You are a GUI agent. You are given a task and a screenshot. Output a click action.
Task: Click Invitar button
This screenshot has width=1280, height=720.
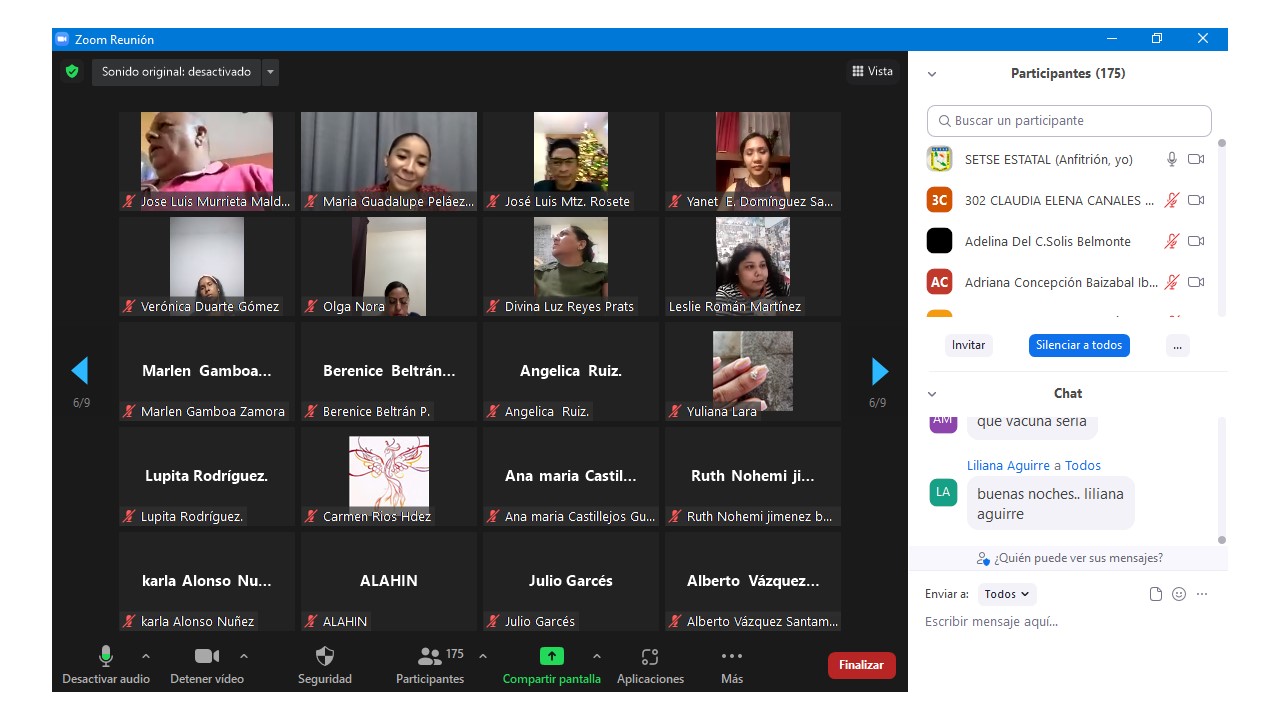pos(968,345)
